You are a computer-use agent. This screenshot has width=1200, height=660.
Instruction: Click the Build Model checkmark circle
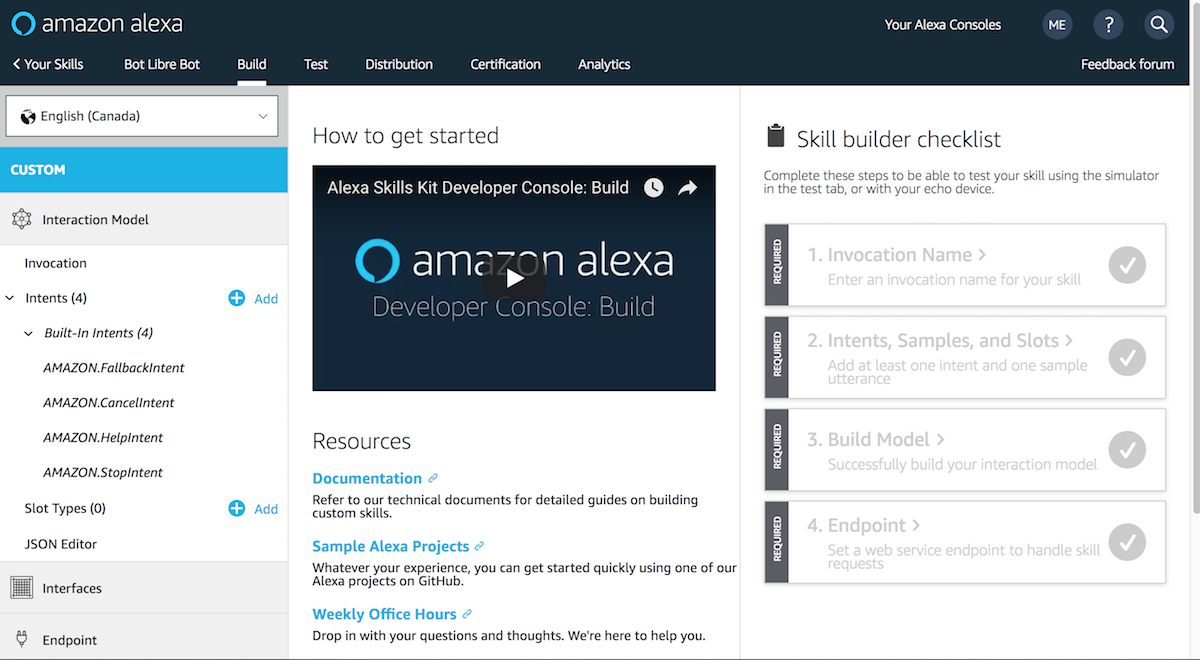tap(1127, 449)
